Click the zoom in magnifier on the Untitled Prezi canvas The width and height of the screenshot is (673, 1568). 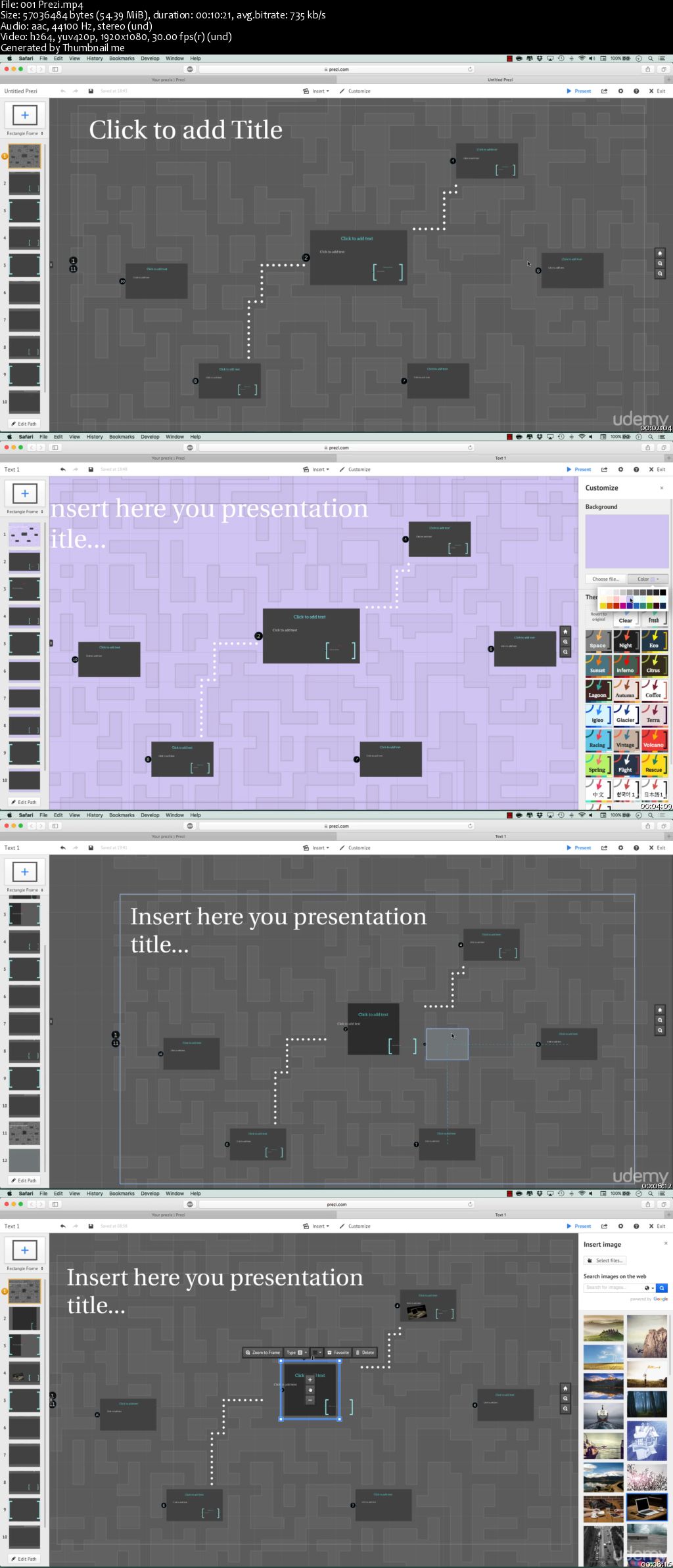tap(661, 263)
